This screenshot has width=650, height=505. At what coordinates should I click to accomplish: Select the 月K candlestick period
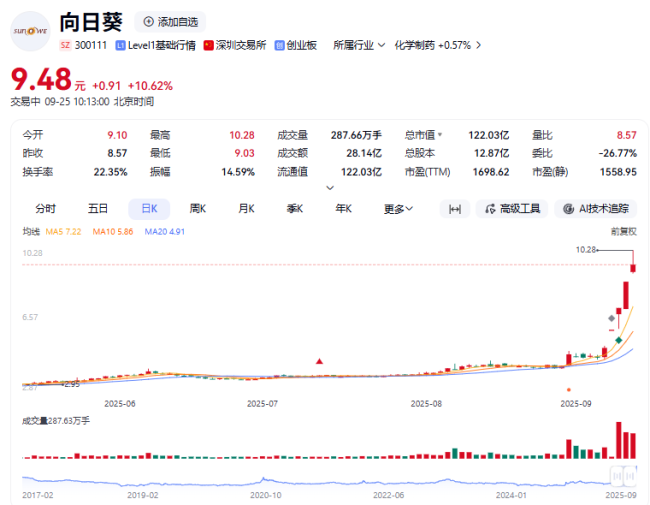[246, 209]
